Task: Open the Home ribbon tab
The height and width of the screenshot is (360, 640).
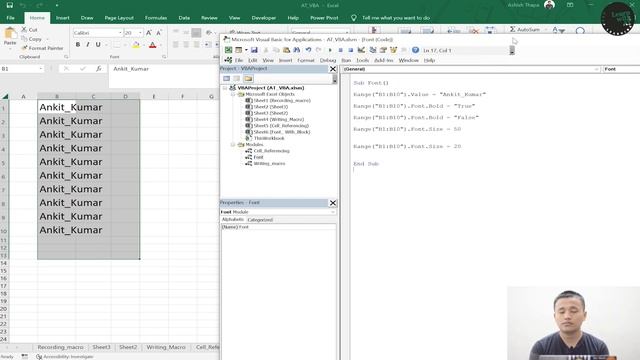Action: pos(37,18)
